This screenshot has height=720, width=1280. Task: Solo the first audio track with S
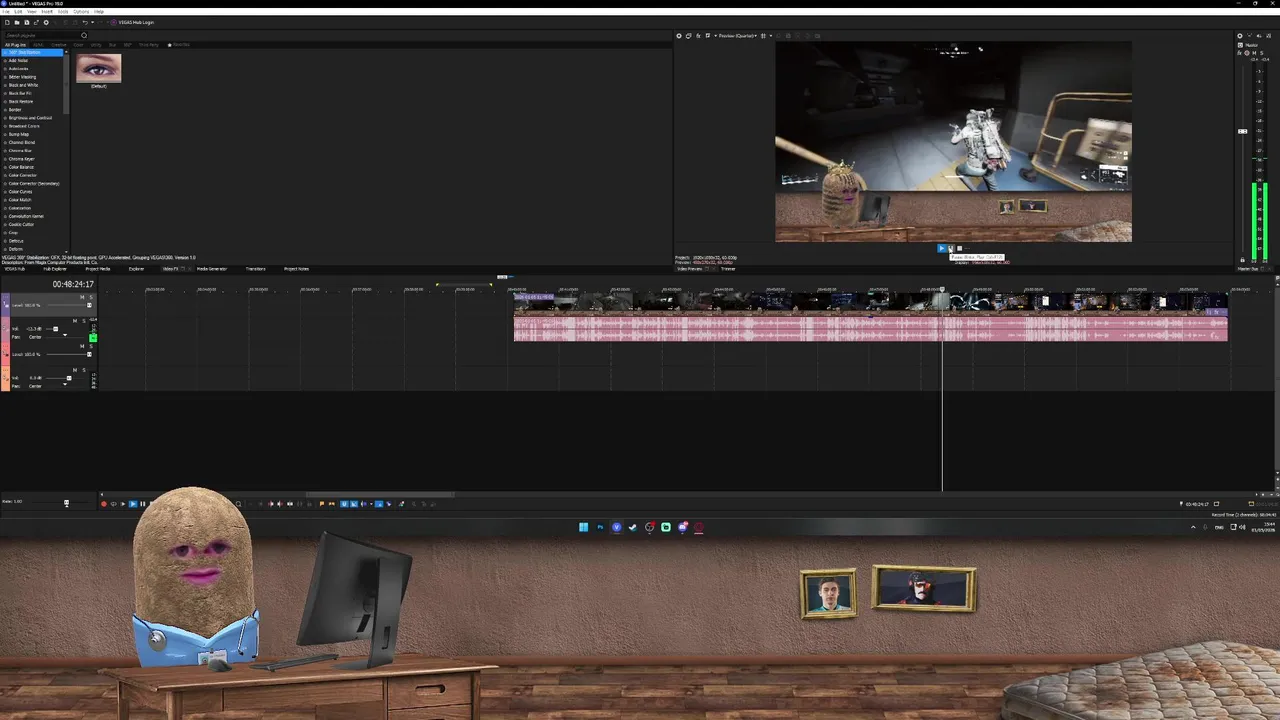pyautogui.click(x=84, y=321)
